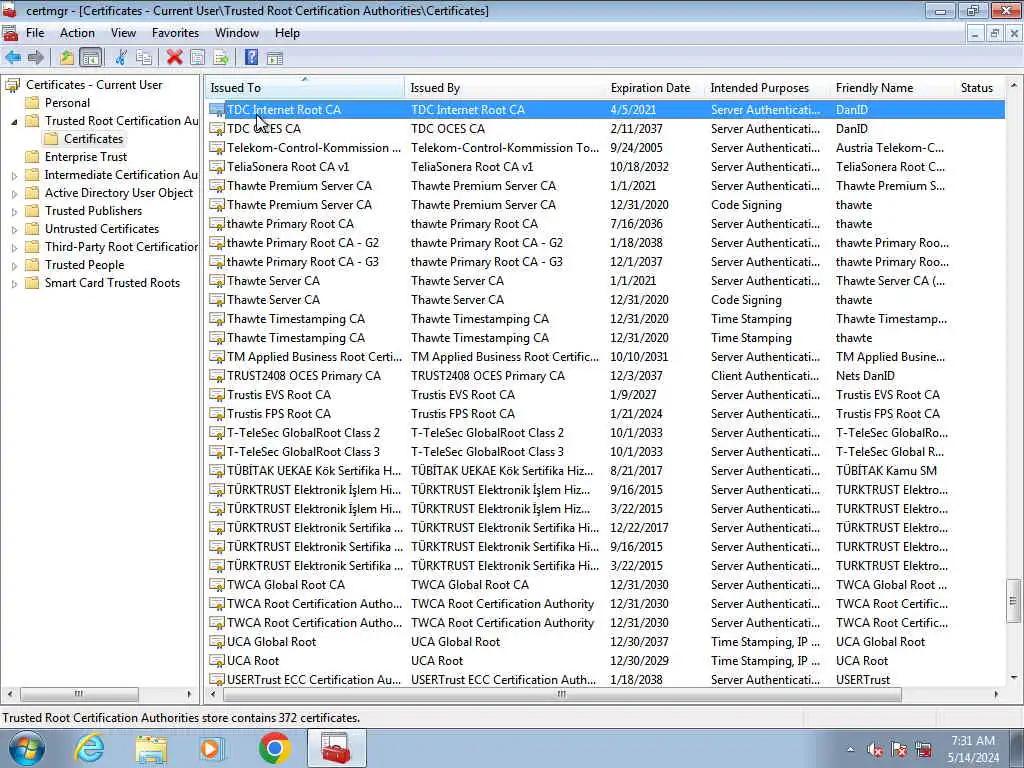This screenshot has width=1024, height=768.
Task: Expand Smart Card Trusted Roots node
Action: 14,283
